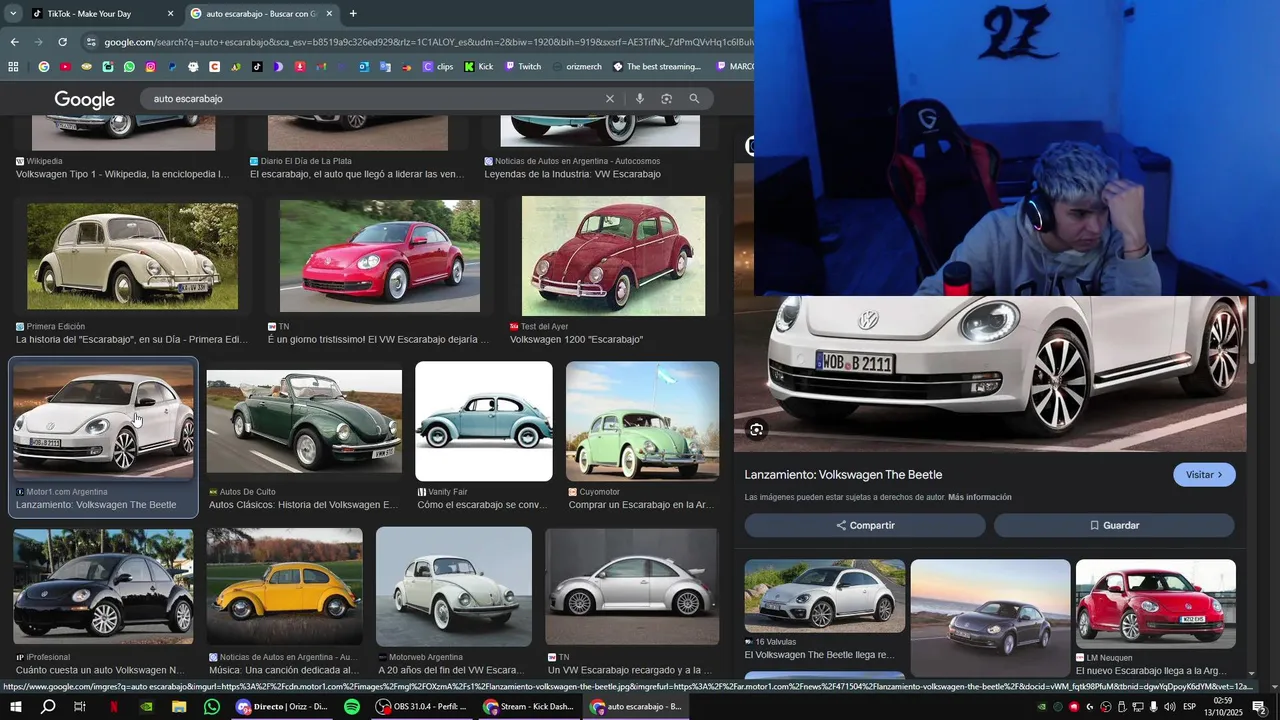Viewport: 1280px width, 720px height.
Task: Switch to OBS 31.0.4 taskbar window
Action: (x=421, y=707)
